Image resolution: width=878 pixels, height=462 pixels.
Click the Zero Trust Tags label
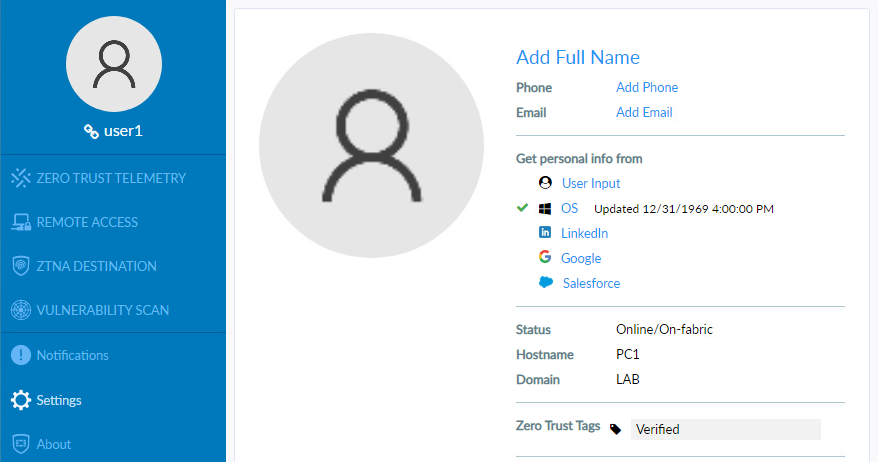(558, 426)
